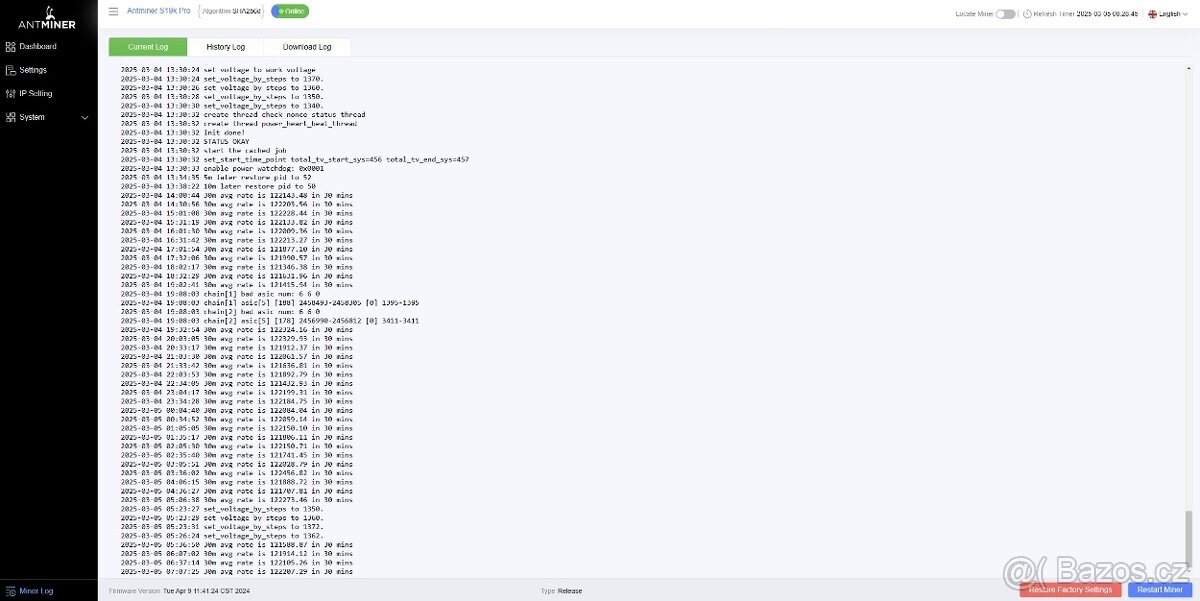Click the firmware version date text
The height and width of the screenshot is (601, 1200).
coord(205,591)
